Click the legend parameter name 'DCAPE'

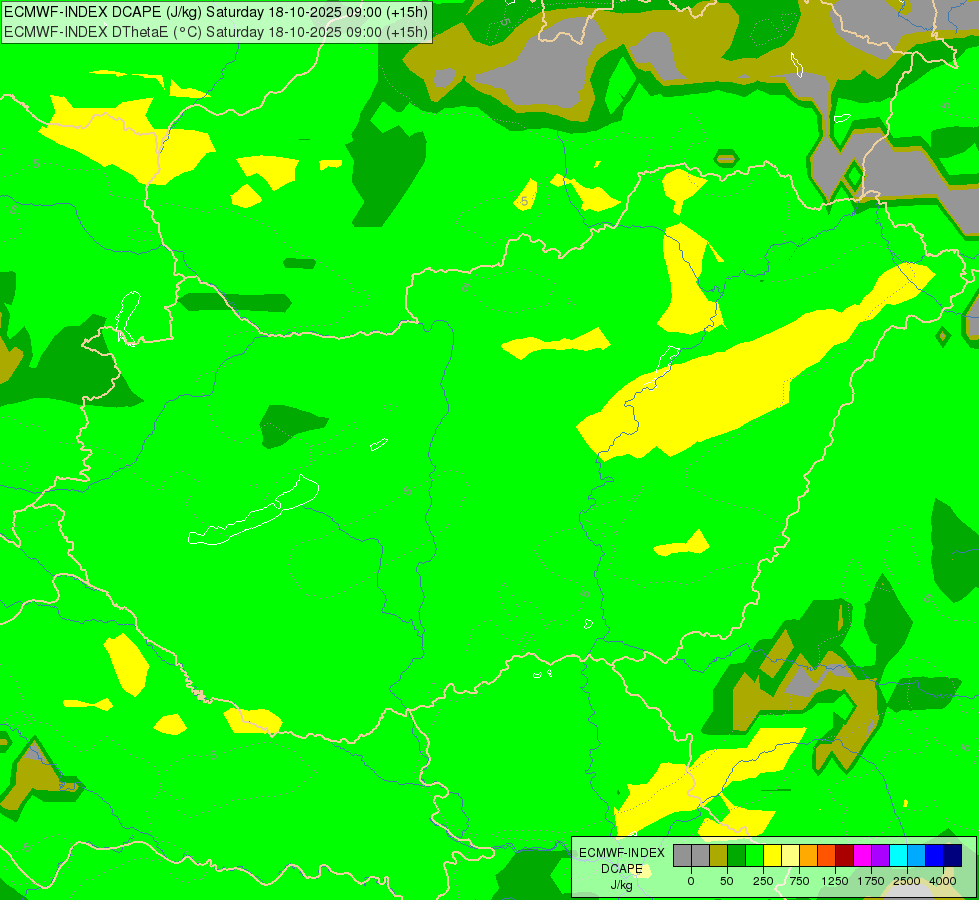pos(622,869)
